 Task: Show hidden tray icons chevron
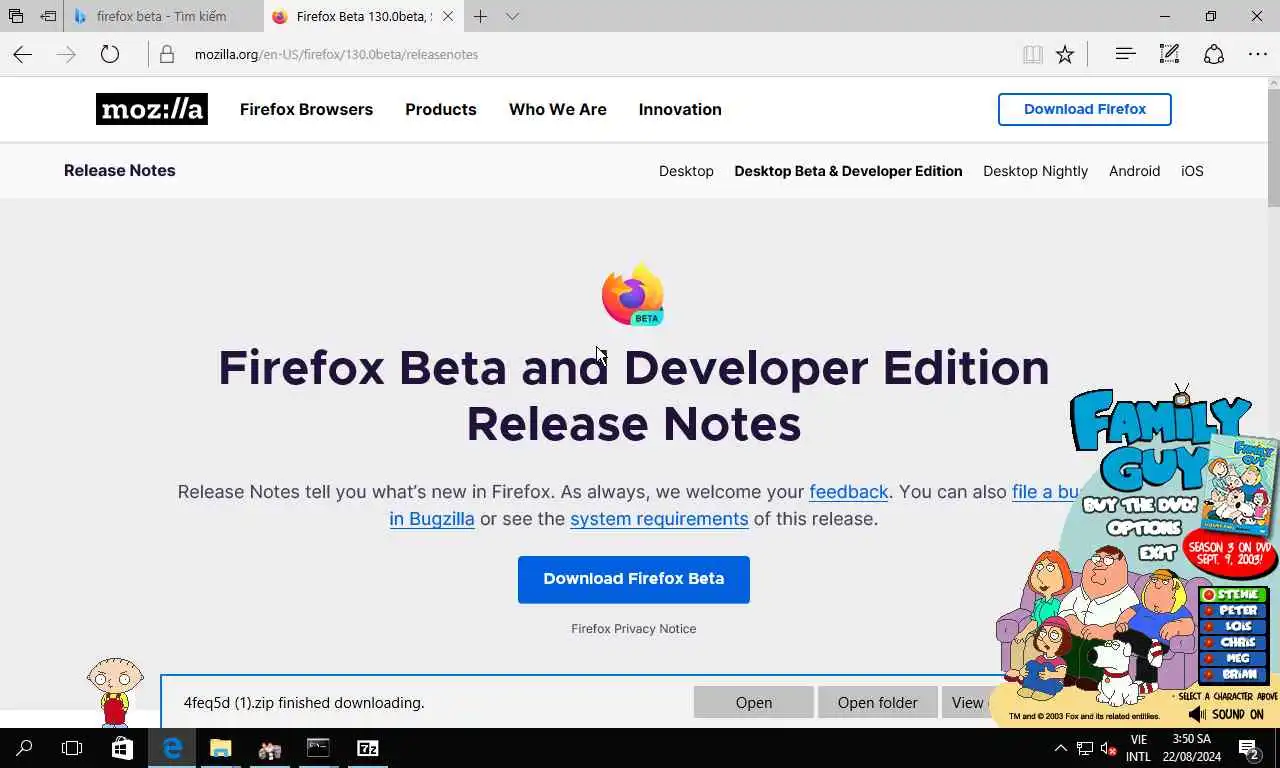point(1060,748)
